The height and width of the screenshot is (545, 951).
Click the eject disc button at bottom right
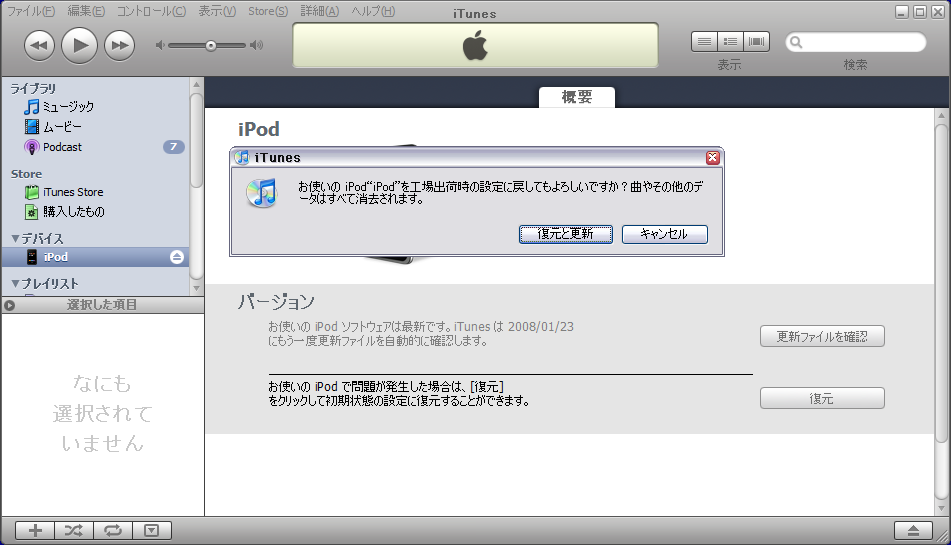click(x=913, y=531)
